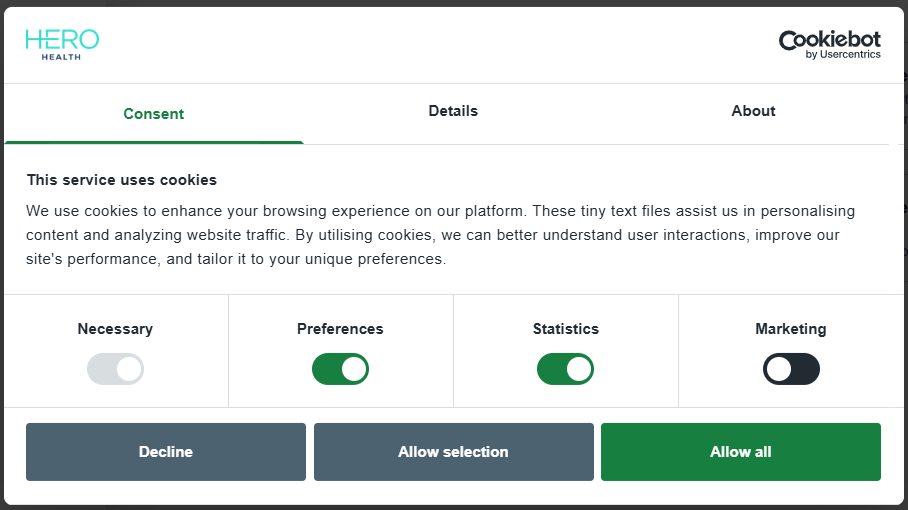Click the 'by Usercentrics' subtitle text
The image size is (908, 510).
click(843, 55)
